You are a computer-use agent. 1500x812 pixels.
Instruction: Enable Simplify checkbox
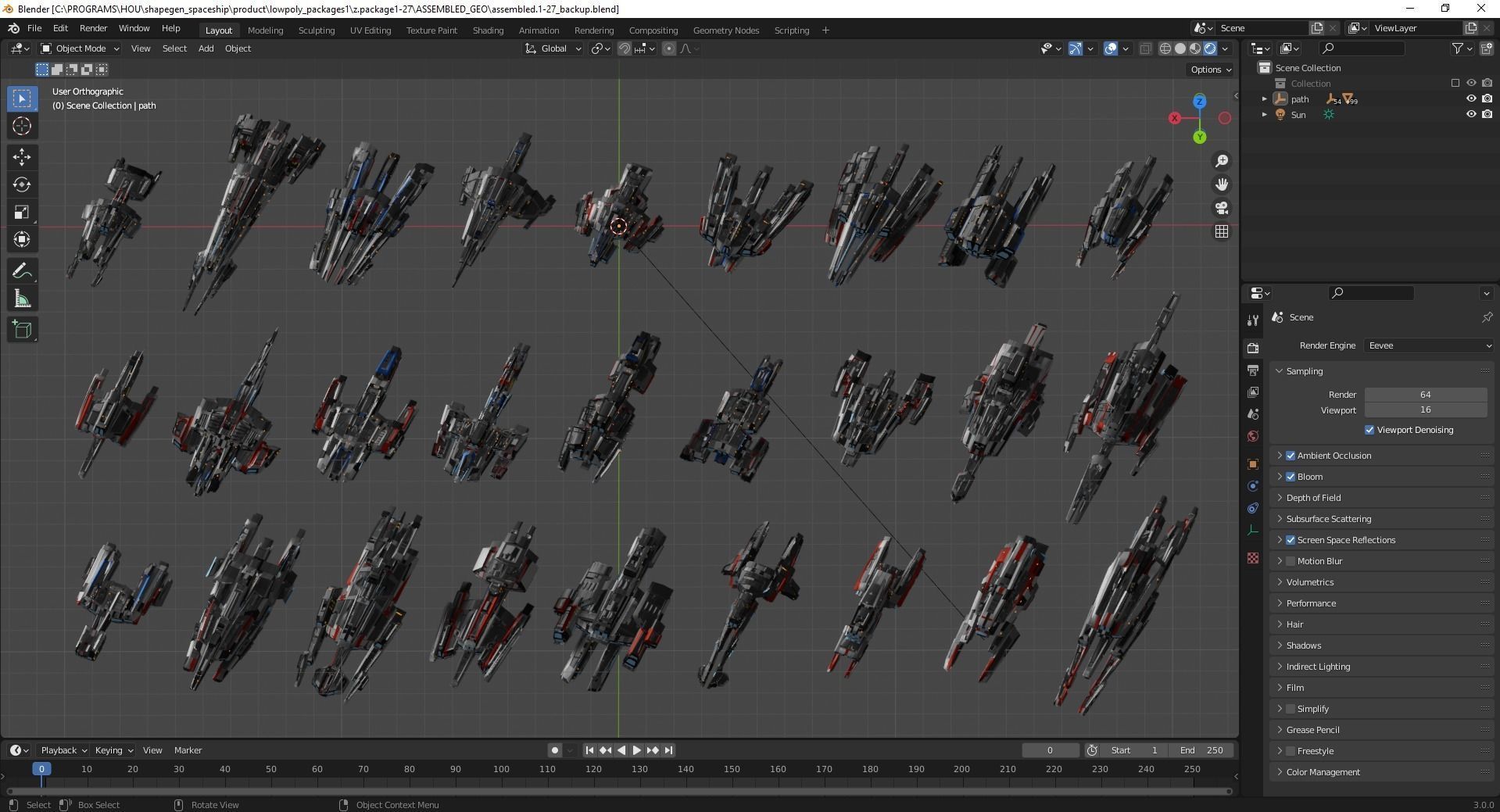[x=1291, y=709]
